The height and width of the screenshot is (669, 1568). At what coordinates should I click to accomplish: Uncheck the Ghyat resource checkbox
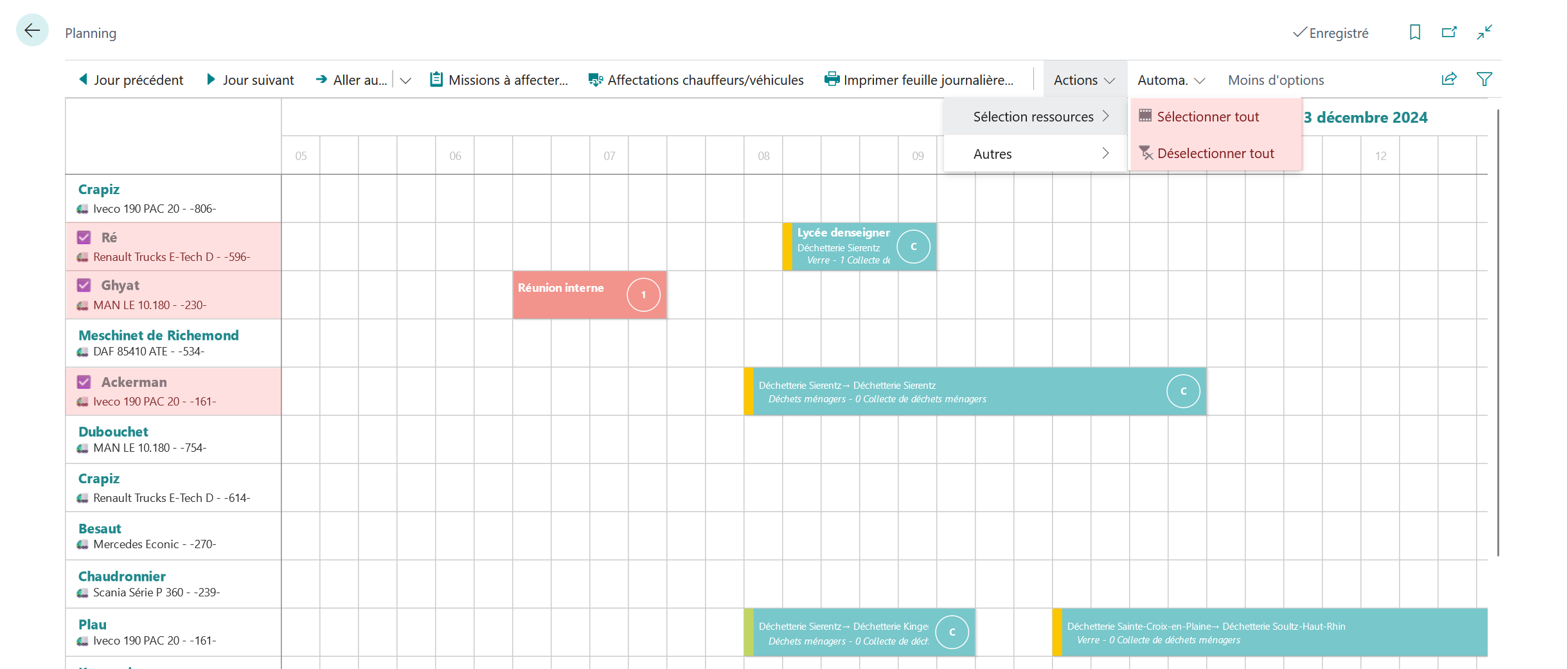(84, 285)
